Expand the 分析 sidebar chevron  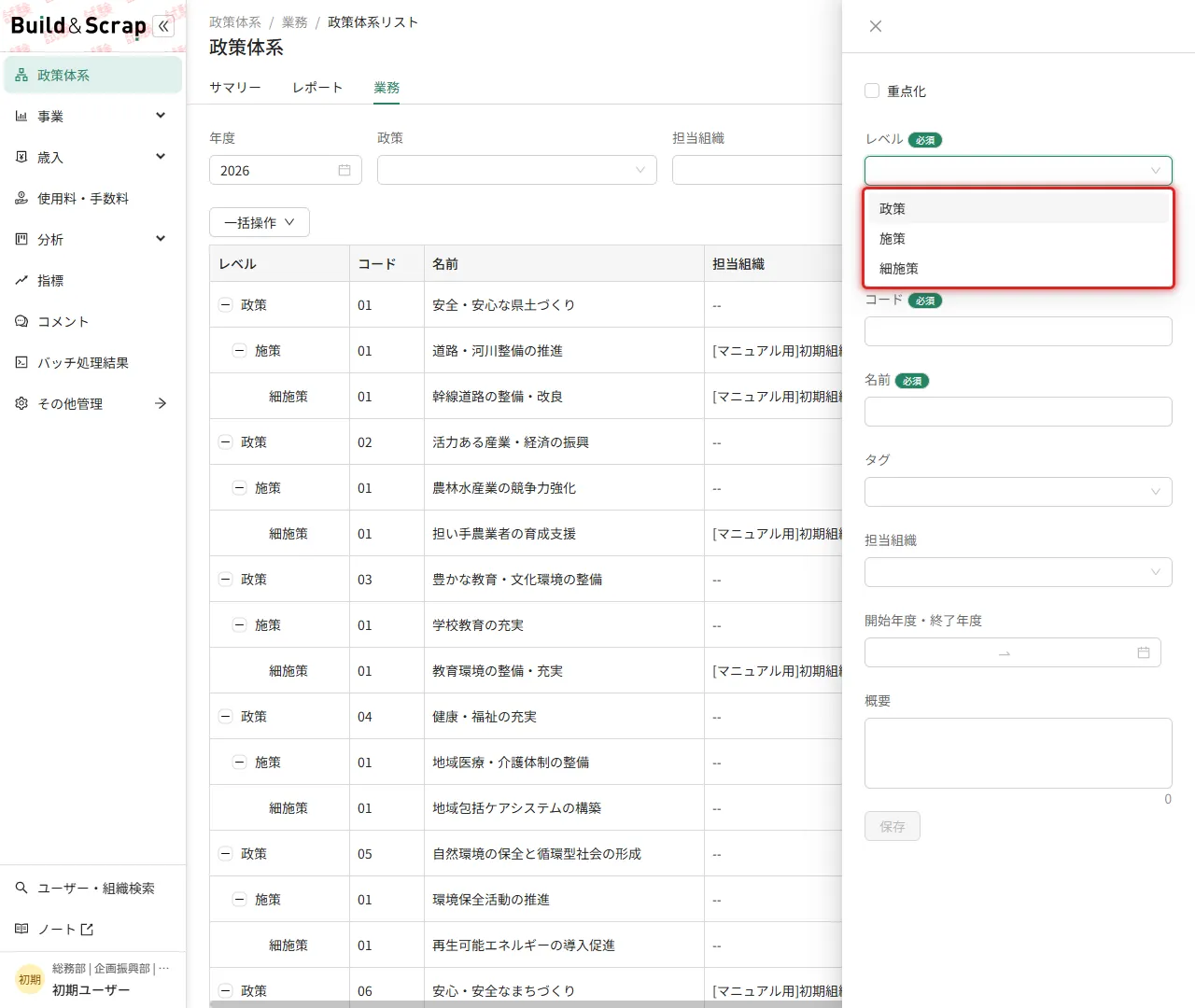(x=161, y=239)
